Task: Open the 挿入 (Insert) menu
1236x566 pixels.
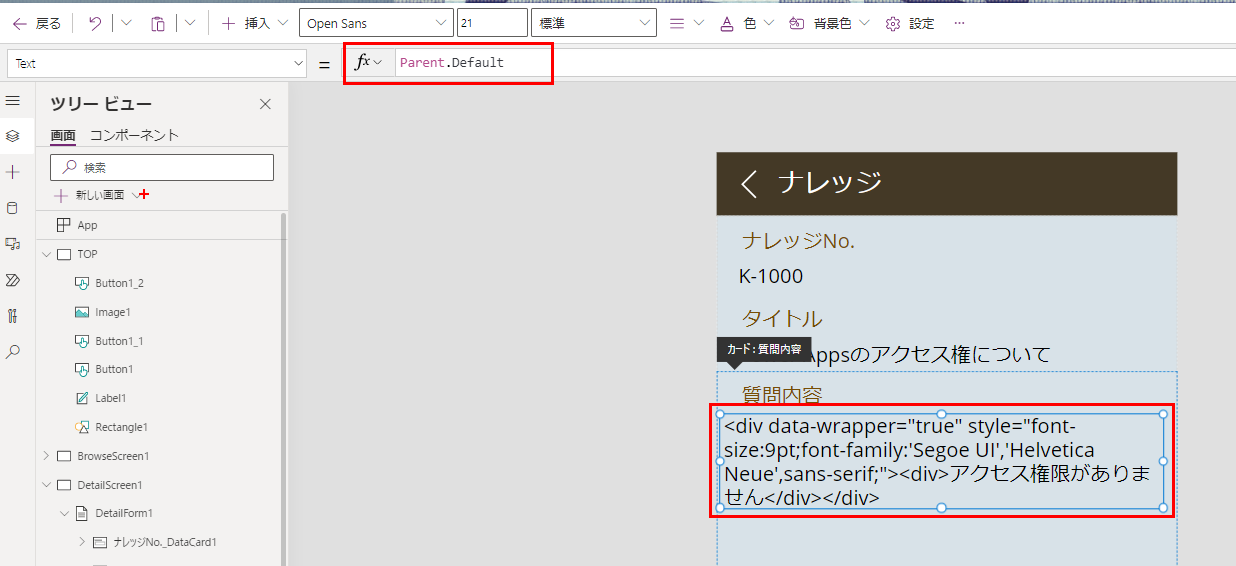Action: (255, 23)
